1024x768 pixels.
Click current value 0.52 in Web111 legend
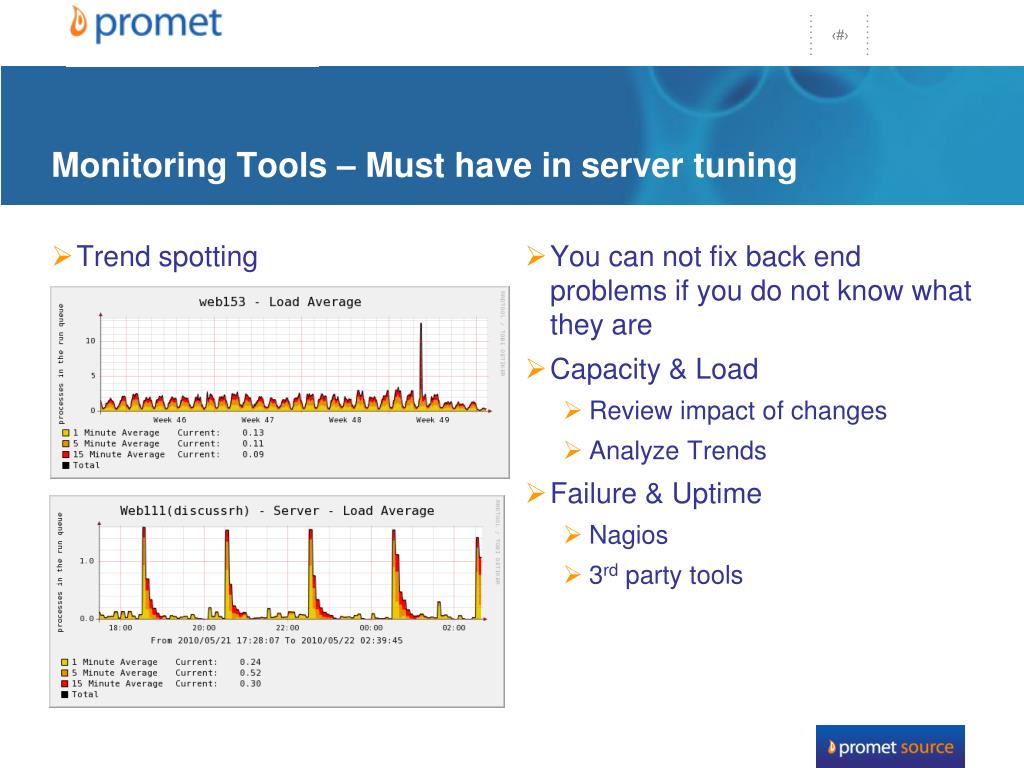point(250,673)
